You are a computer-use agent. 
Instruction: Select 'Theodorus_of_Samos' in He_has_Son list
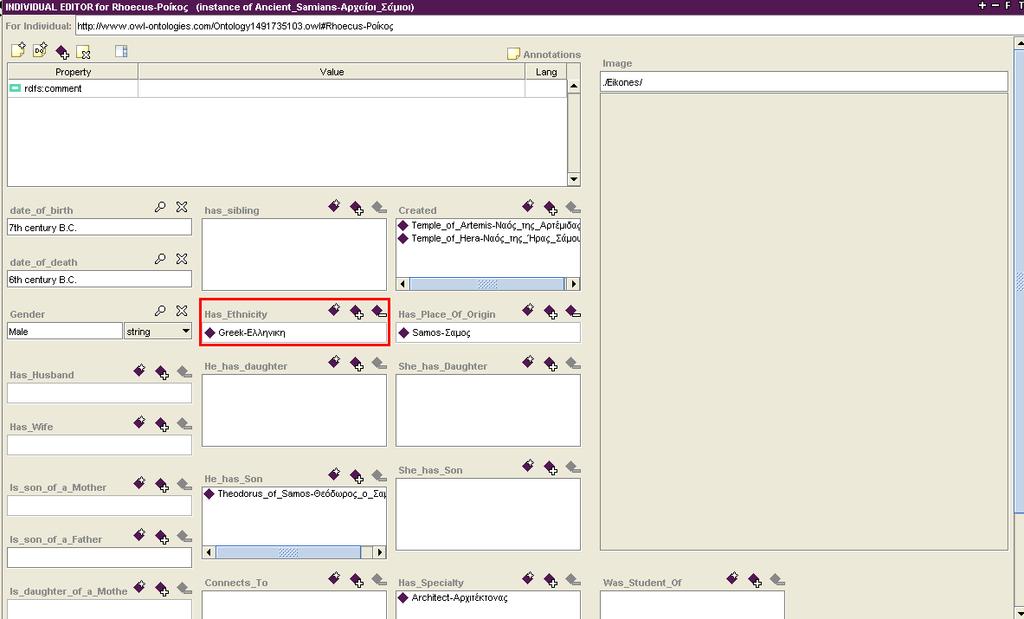click(x=294, y=494)
